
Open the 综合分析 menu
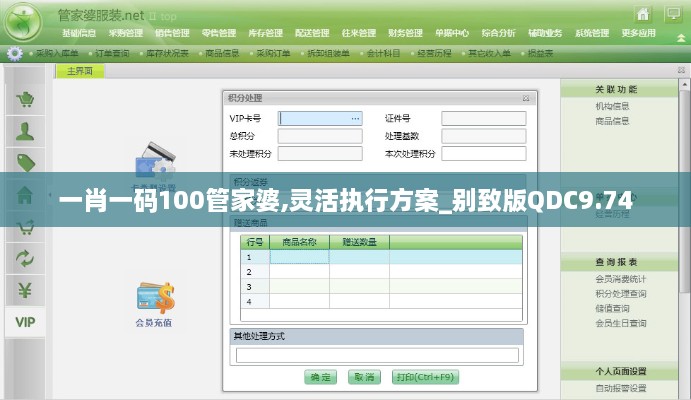498,33
